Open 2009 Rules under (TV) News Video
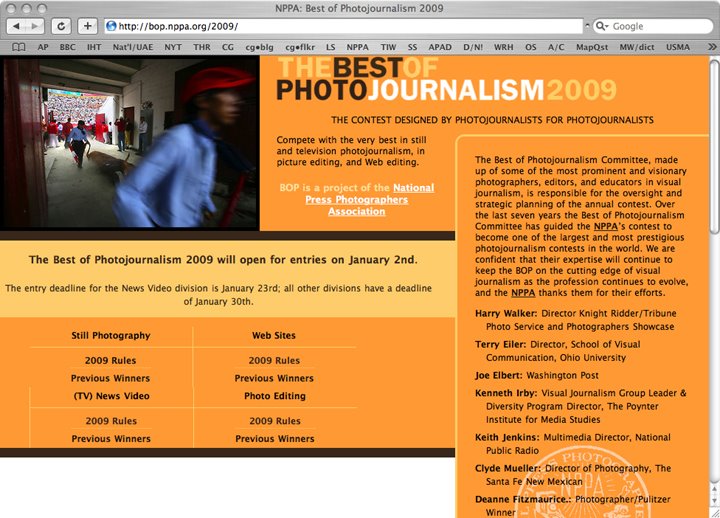This screenshot has width=720, height=518. click(x=111, y=421)
